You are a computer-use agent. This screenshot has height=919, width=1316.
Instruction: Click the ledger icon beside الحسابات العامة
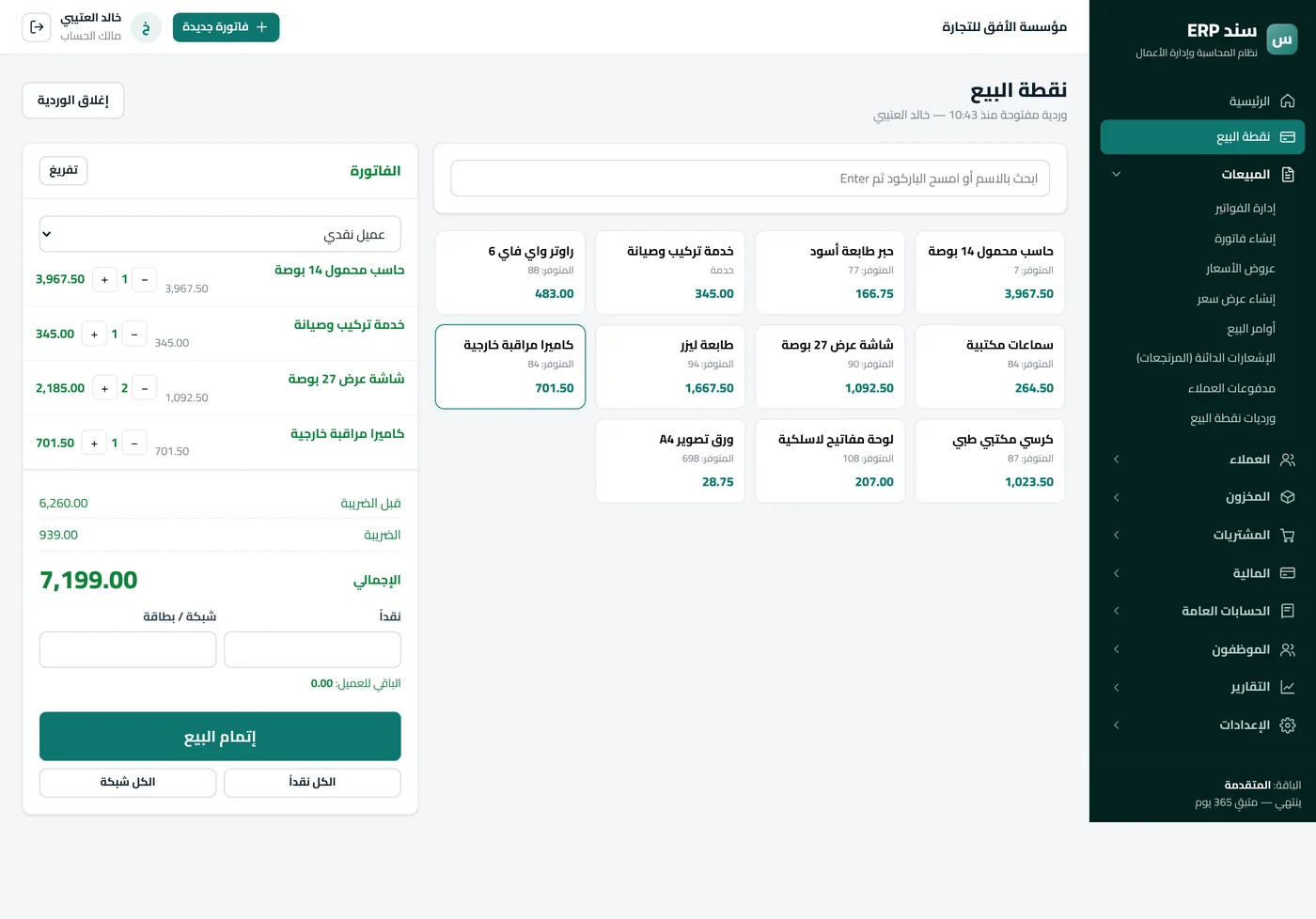[1288, 611]
